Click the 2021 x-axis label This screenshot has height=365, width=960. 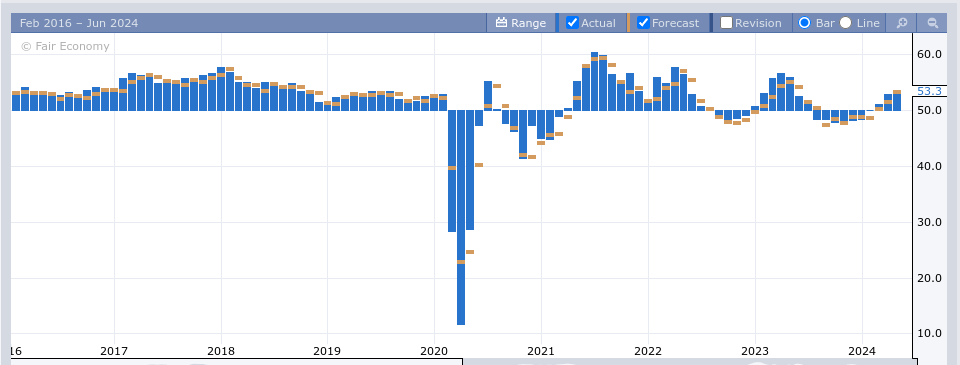tap(541, 352)
